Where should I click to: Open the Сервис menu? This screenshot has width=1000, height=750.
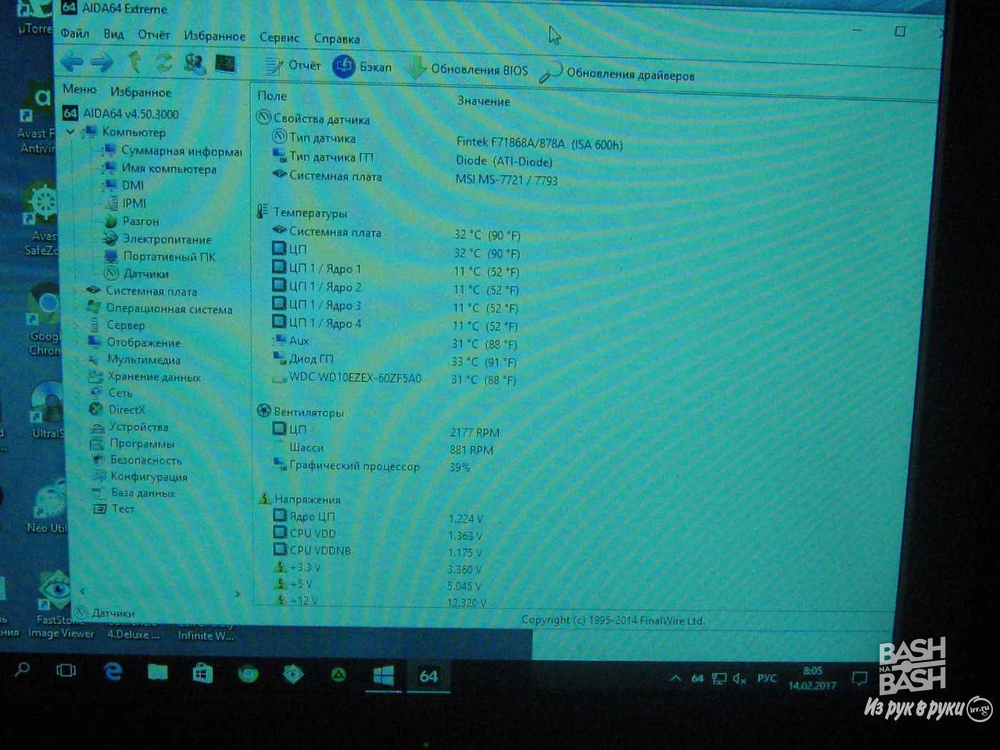279,38
